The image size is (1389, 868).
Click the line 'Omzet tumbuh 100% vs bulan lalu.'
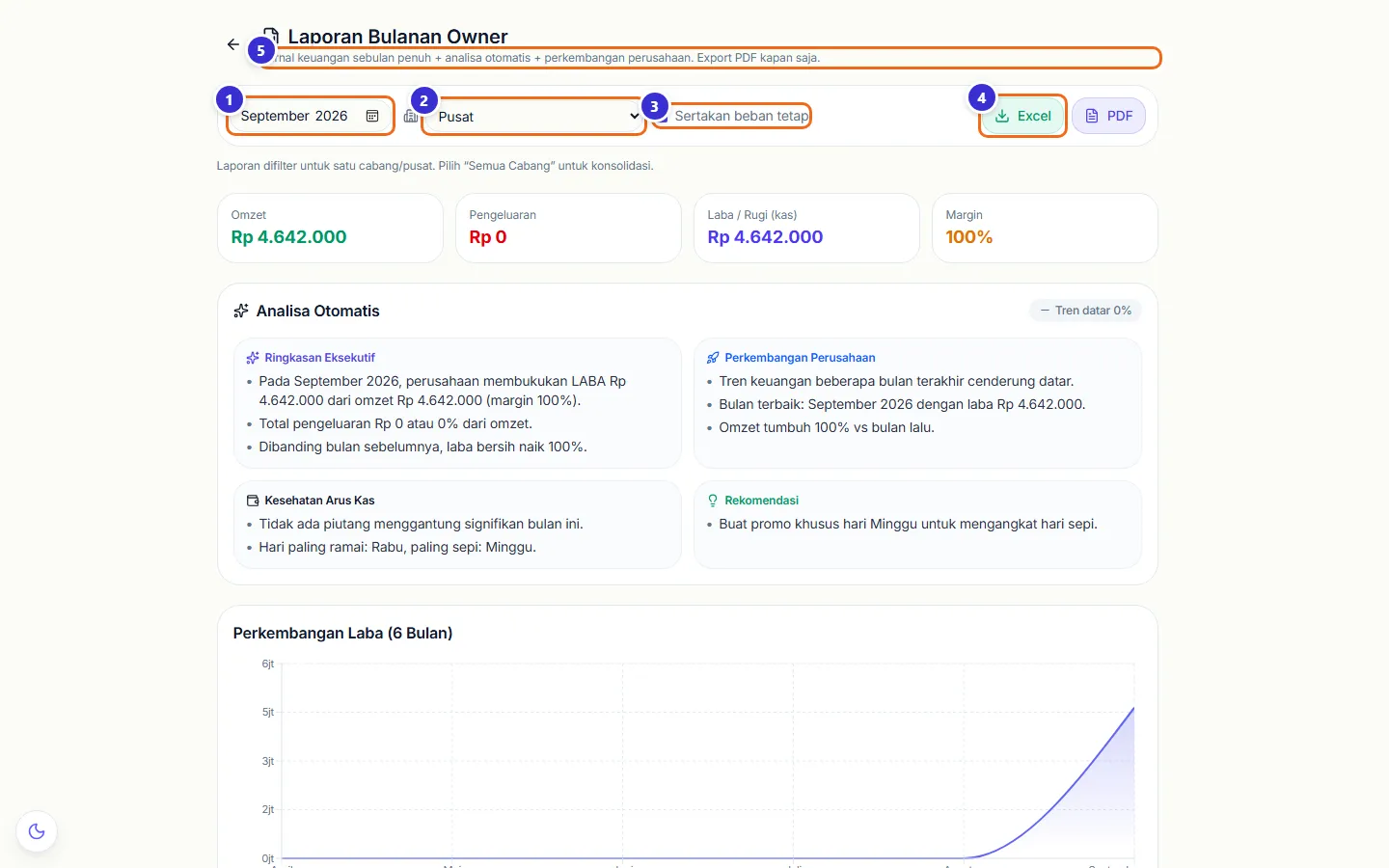pos(827,427)
